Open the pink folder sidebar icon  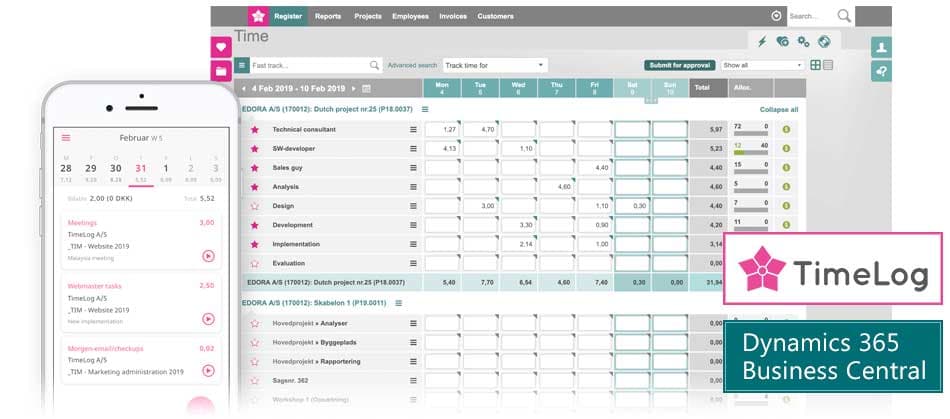pyautogui.click(x=221, y=71)
